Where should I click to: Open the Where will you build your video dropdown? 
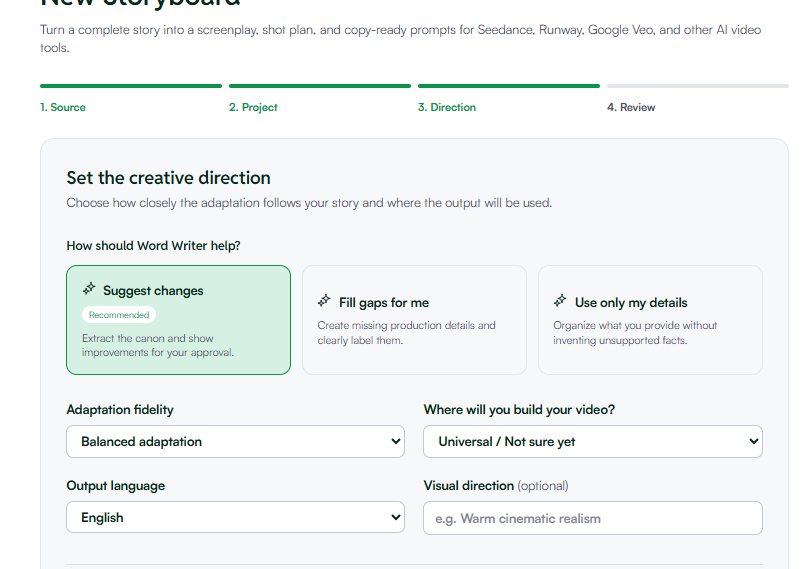593,442
